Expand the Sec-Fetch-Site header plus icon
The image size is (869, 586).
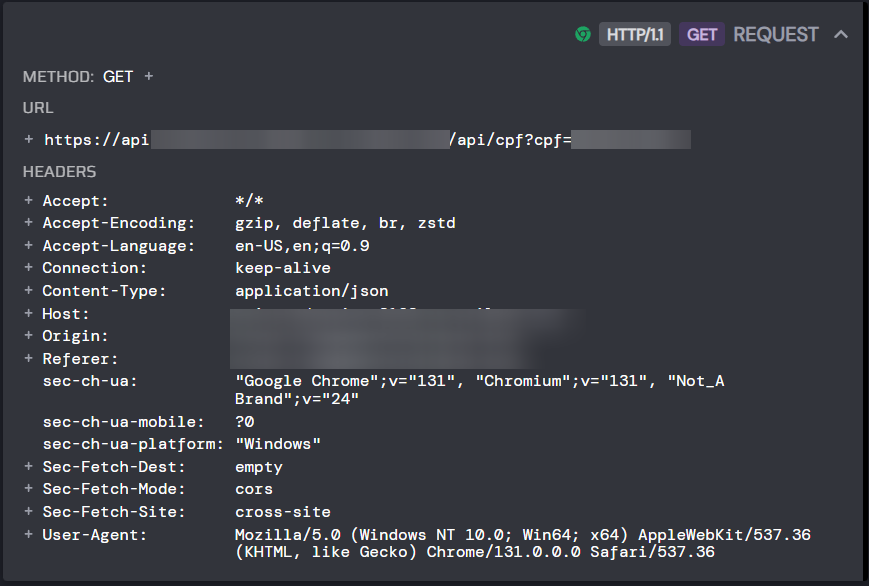(x=29, y=511)
